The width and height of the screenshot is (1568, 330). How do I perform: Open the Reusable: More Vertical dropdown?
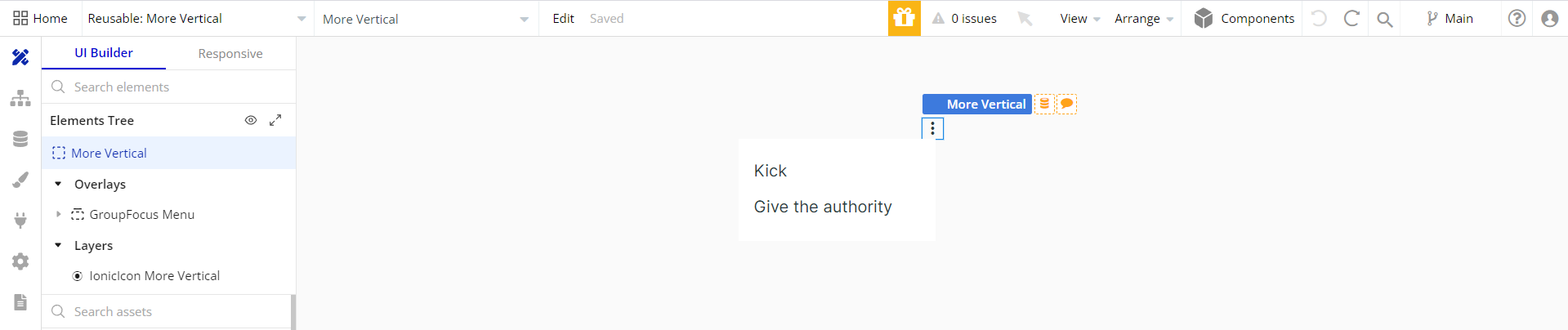click(x=196, y=18)
